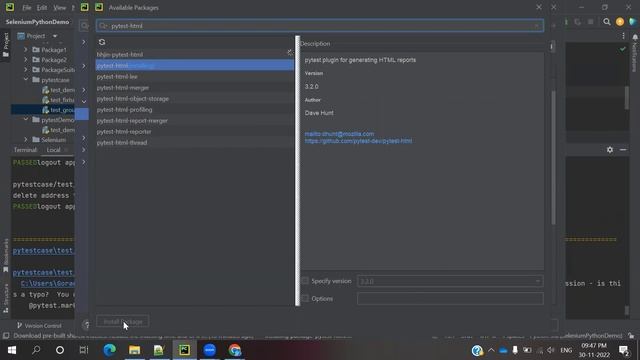640x360 pixels.
Task: Click the vertical splitter between list and description
Action: (x=298, y=171)
